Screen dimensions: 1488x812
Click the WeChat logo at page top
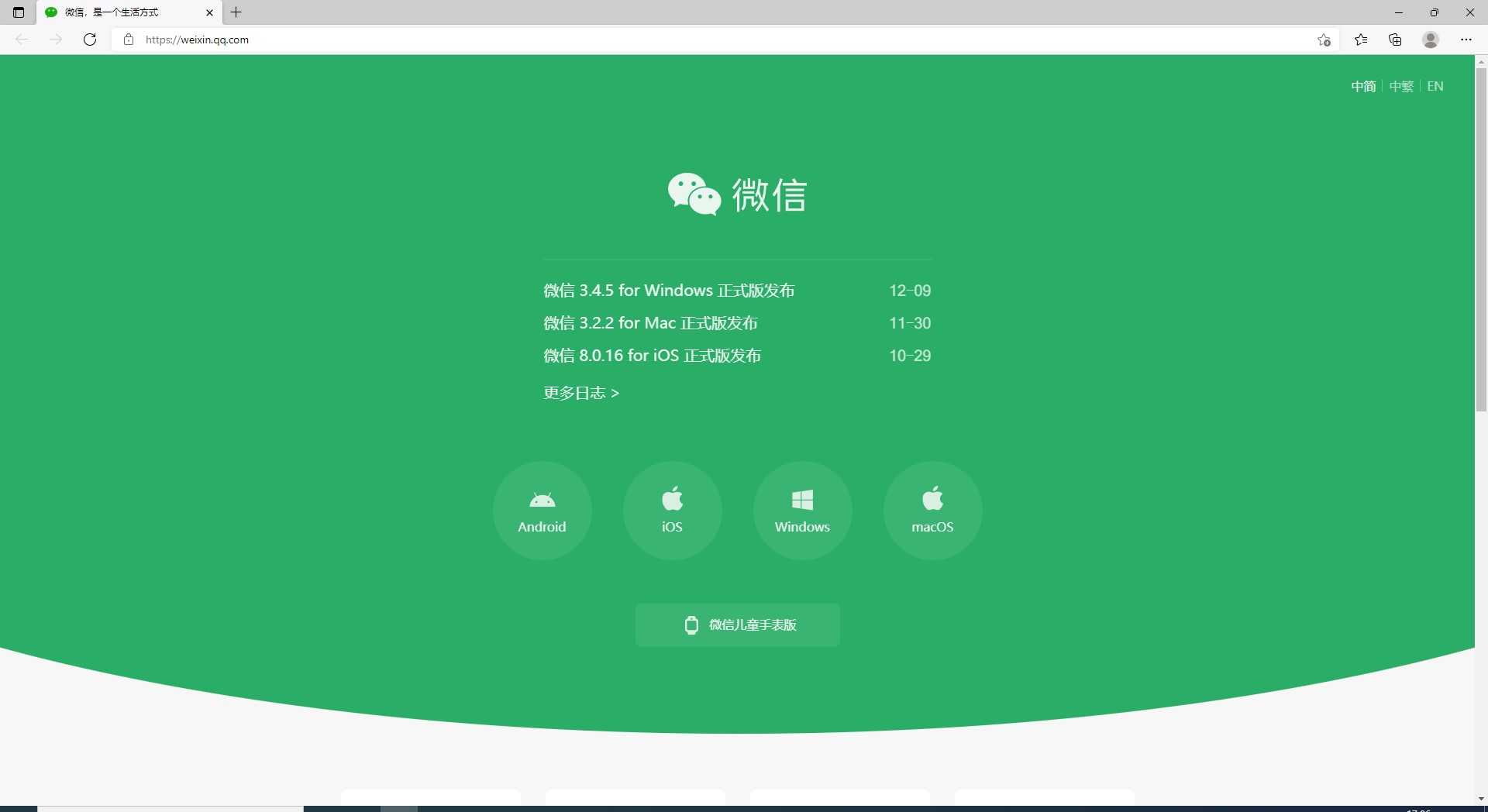click(737, 194)
